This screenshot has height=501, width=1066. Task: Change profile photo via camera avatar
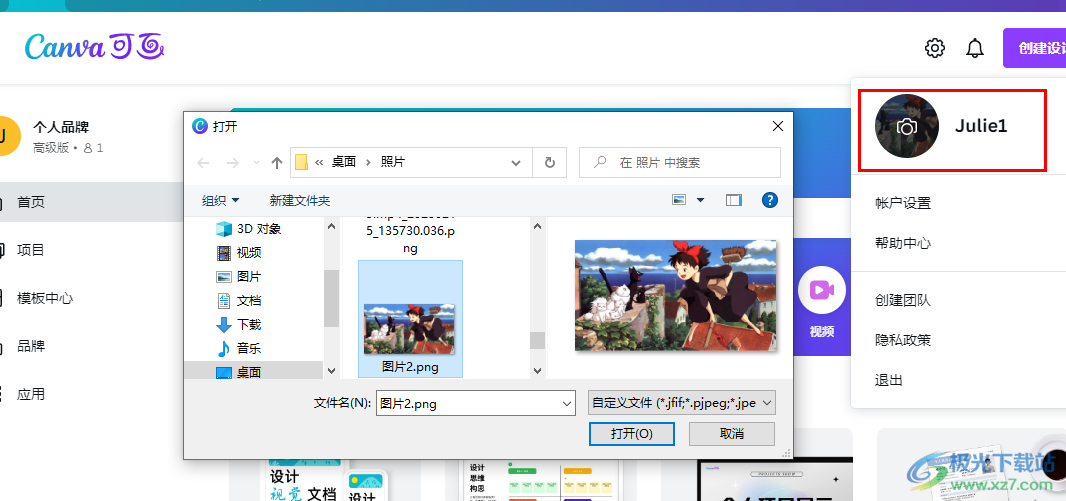click(x=906, y=126)
